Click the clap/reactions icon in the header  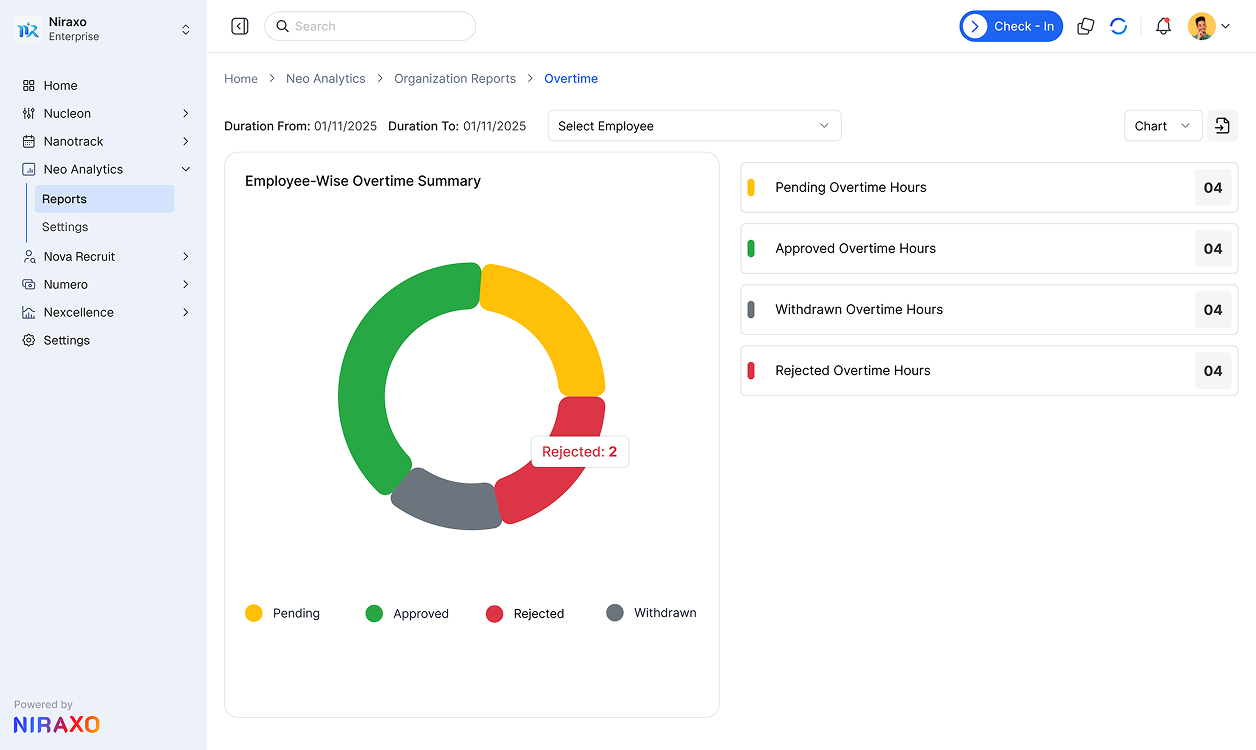coord(1085,26)
